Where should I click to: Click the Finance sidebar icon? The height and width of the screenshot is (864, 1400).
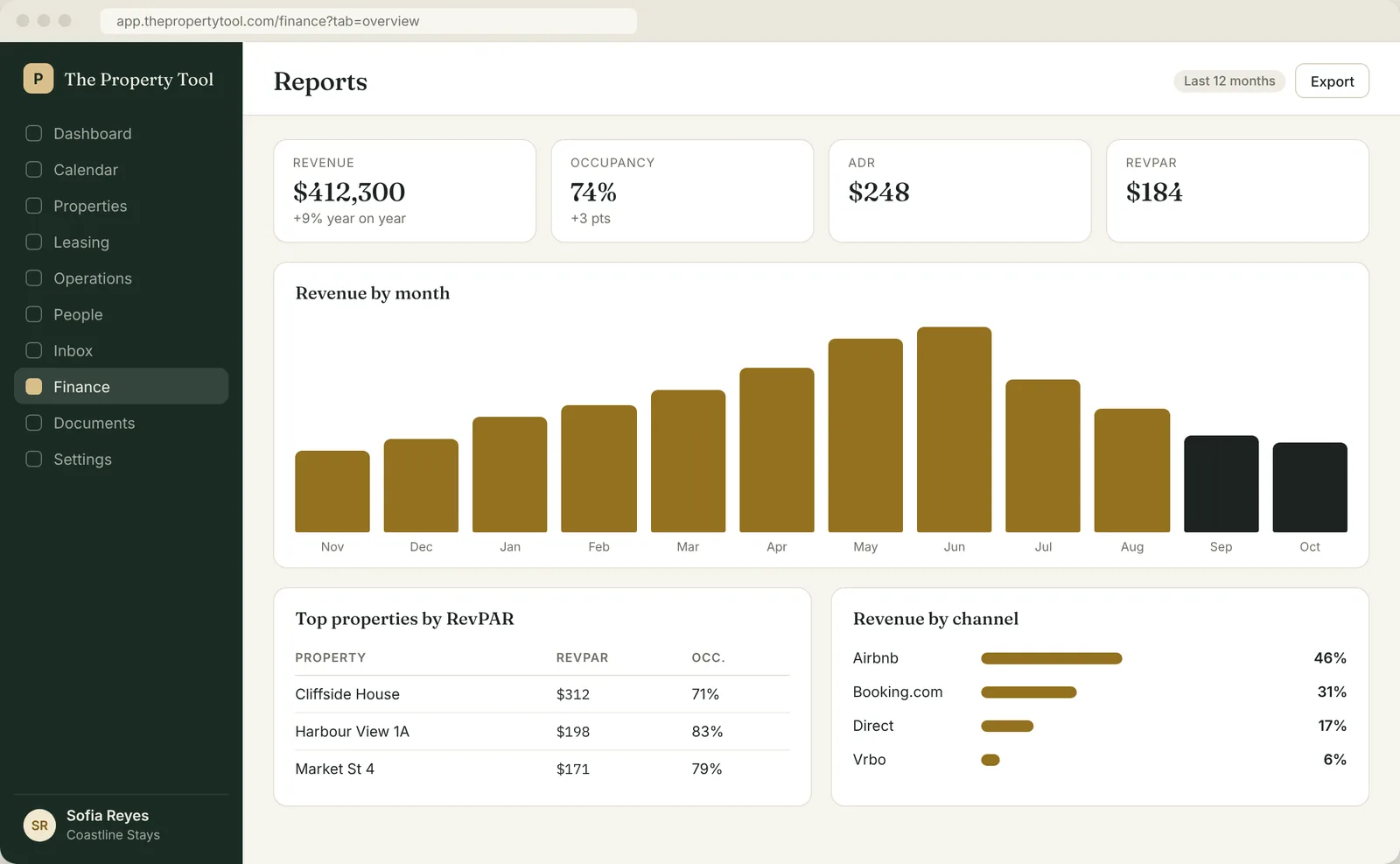(34, 387)
